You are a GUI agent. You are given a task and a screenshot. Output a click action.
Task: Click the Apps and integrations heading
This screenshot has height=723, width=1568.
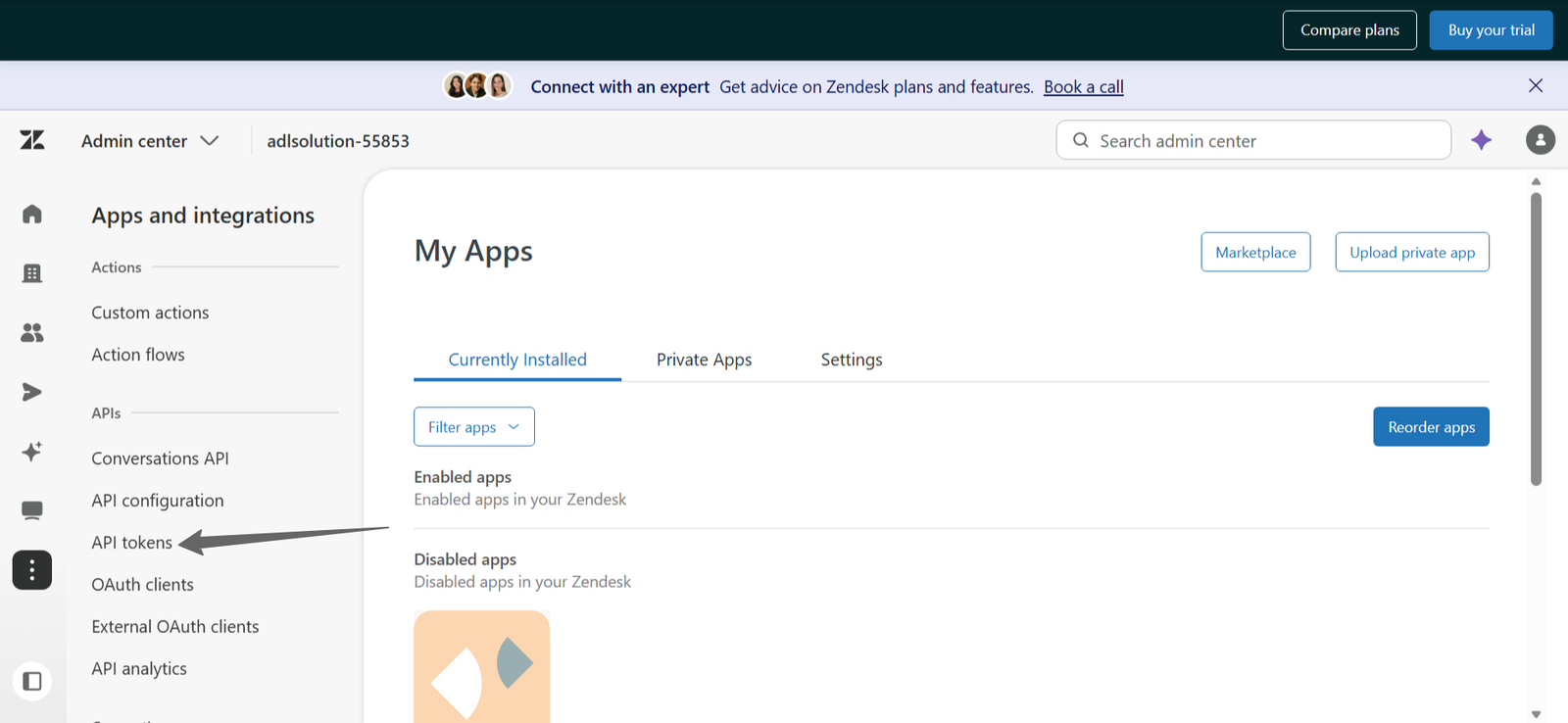[203, 216]
